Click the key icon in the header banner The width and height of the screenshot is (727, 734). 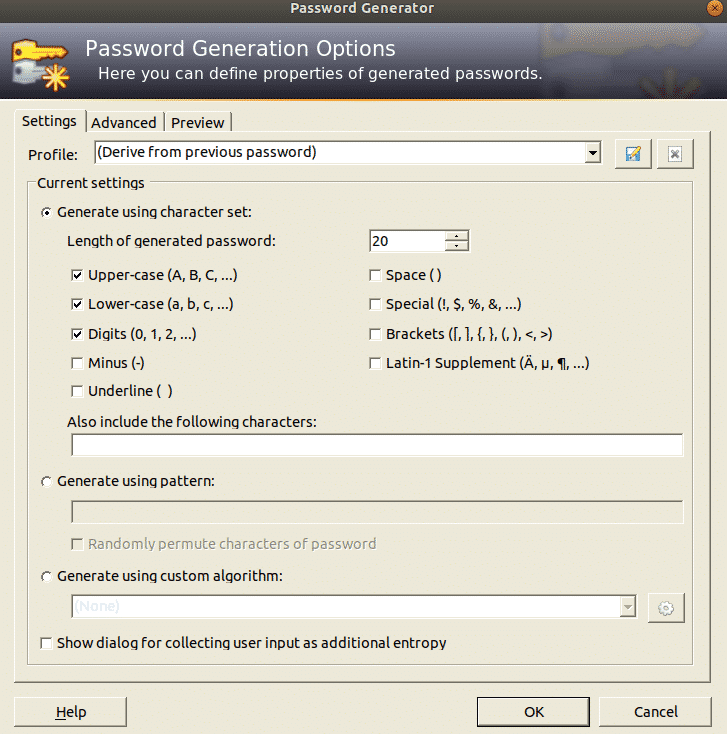pyautogui.click(x=39, y=61)
